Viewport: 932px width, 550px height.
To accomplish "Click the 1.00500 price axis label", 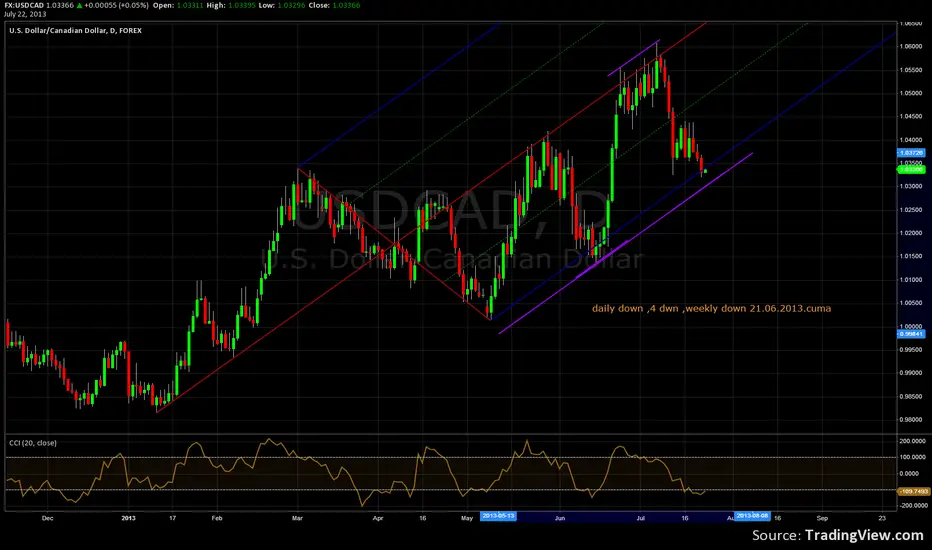I will (x=911, y=303).
